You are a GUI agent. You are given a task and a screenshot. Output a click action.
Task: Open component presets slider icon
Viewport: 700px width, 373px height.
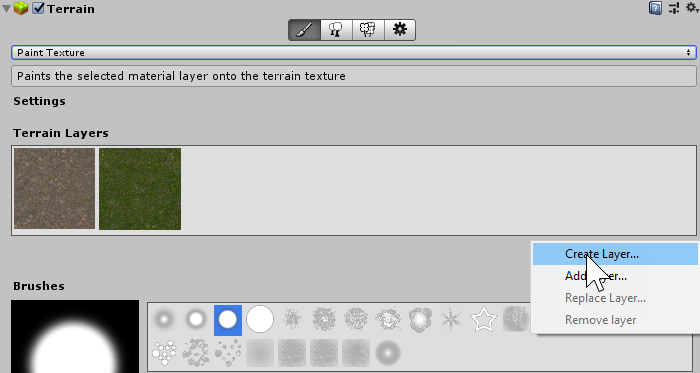point(674,8)
